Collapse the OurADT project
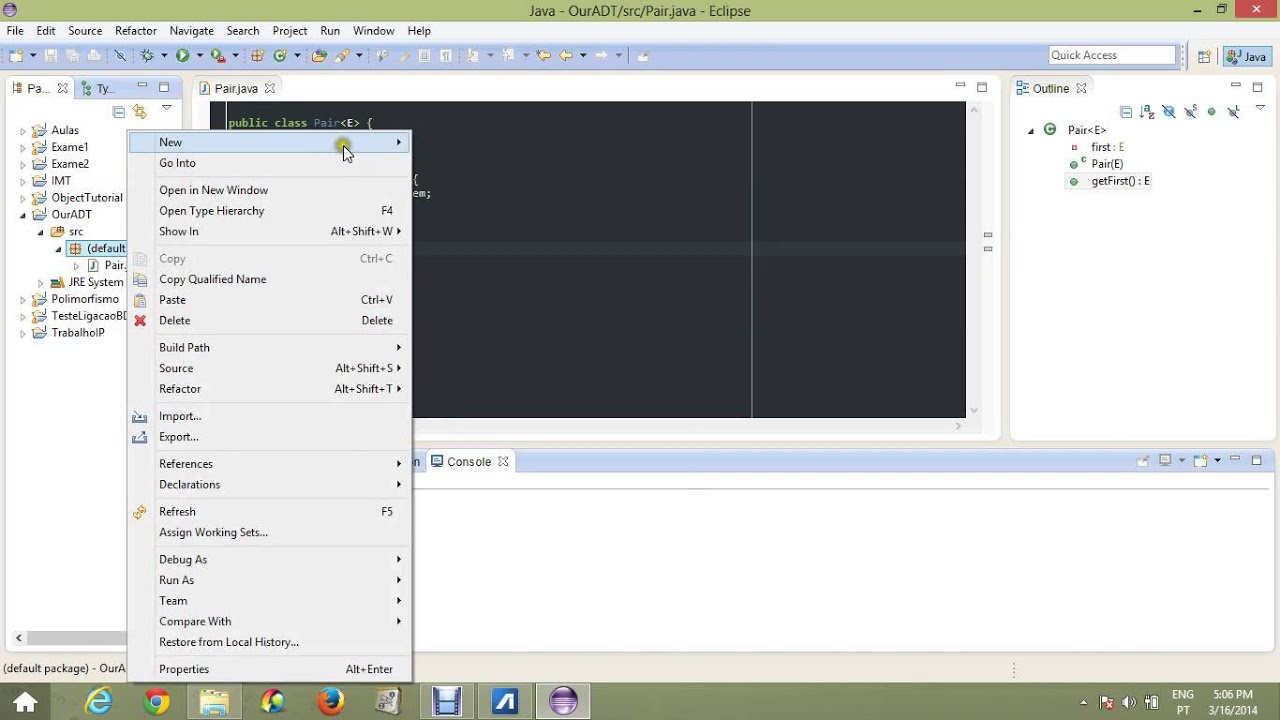 (23, 215)
